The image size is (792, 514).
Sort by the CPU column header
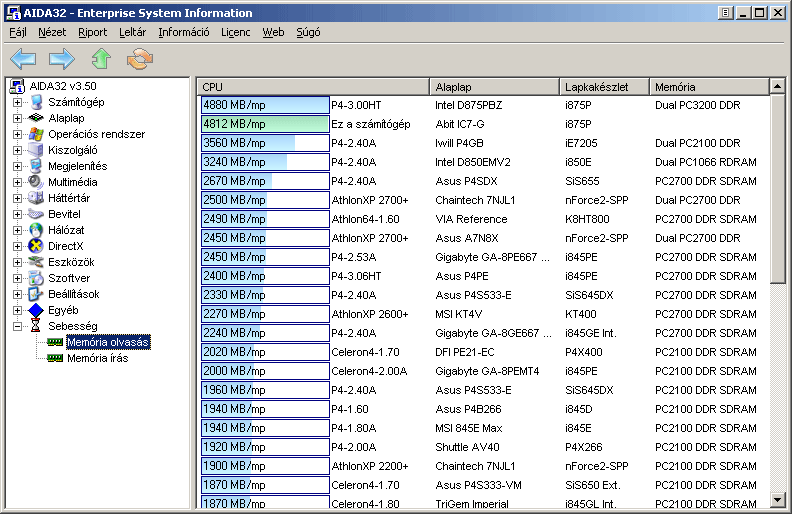coord(313,87)
